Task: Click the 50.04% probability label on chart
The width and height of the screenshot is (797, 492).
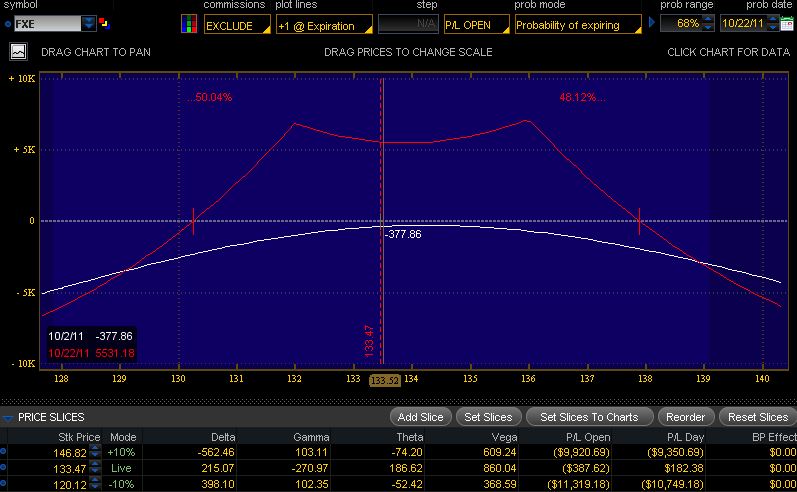Action: (x=209, y=97)
